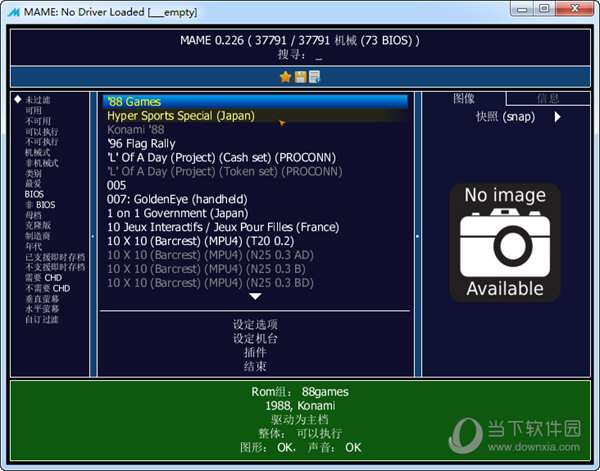Image resolution: width=600 pixels, height=471 pixels.
Task: Switch to the 信息 tab
Action: pyautogui.click(x=547, y=98)
